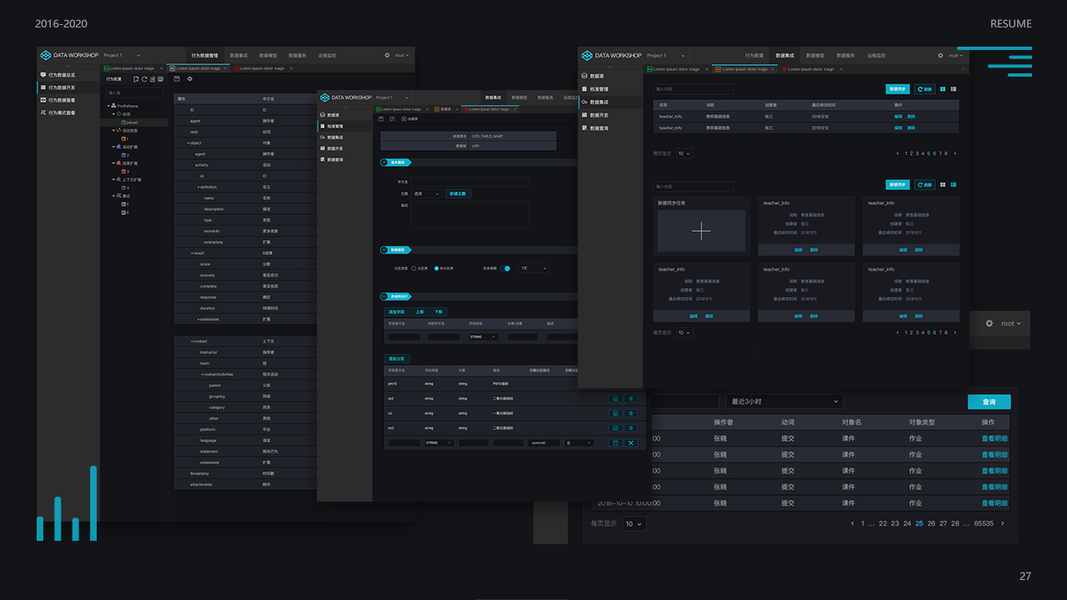Image resolution: width=1067 pixels, height=600 pixels.
Task: Open 行为模式查看 in behavior window sidebar
Action: pos(58,113)
